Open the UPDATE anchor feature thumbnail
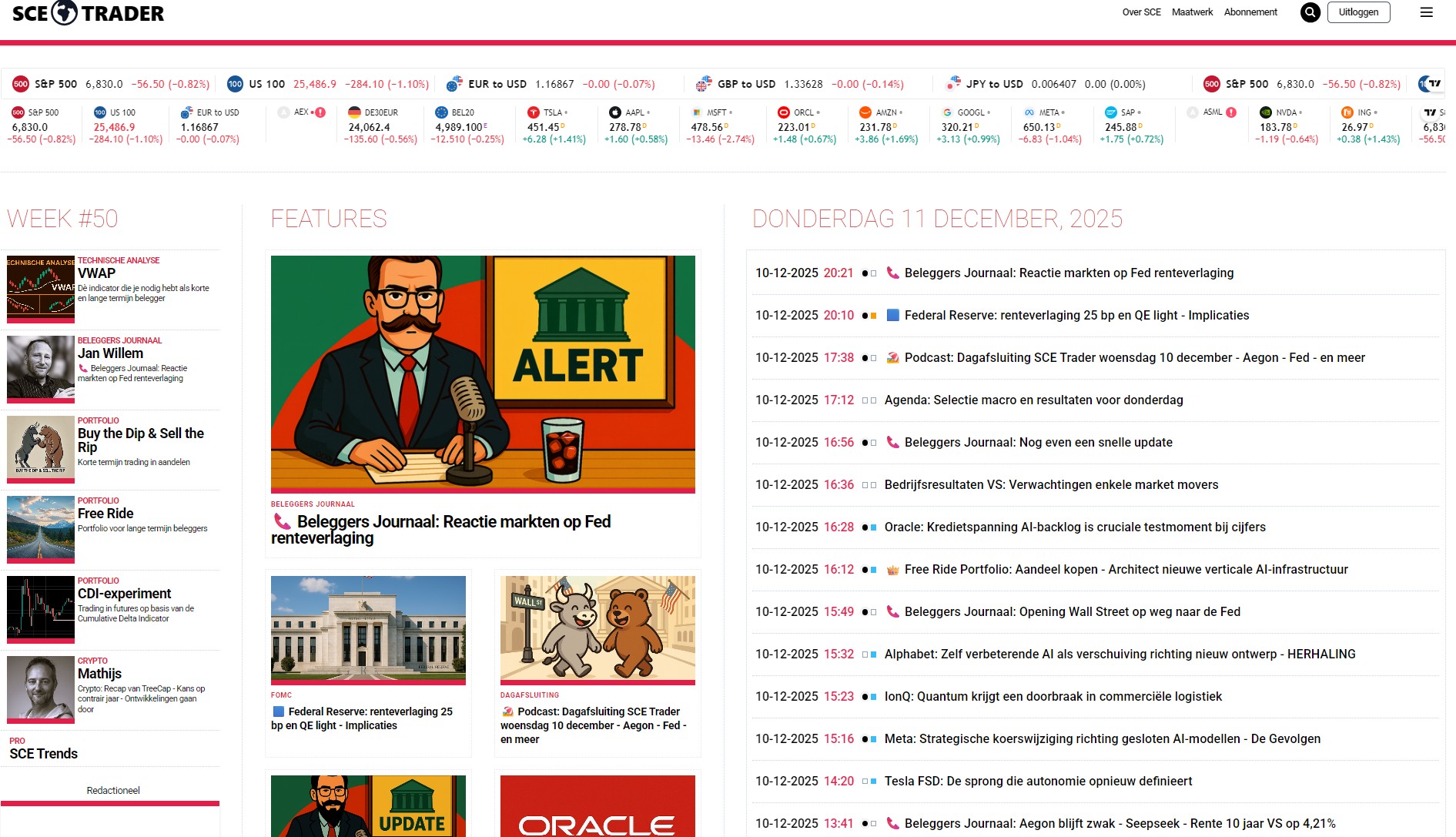This screenshot has height=837, width=1456. [x=368, y=806]
